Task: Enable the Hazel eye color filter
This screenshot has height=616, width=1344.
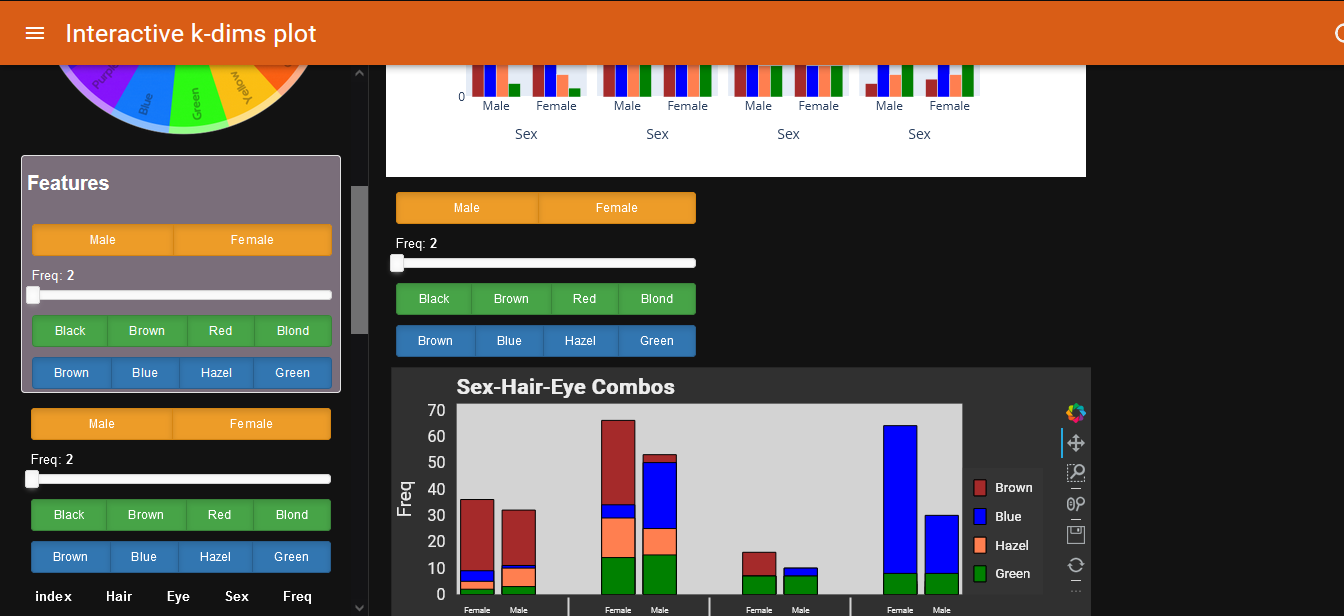Action: pos(580,340)
